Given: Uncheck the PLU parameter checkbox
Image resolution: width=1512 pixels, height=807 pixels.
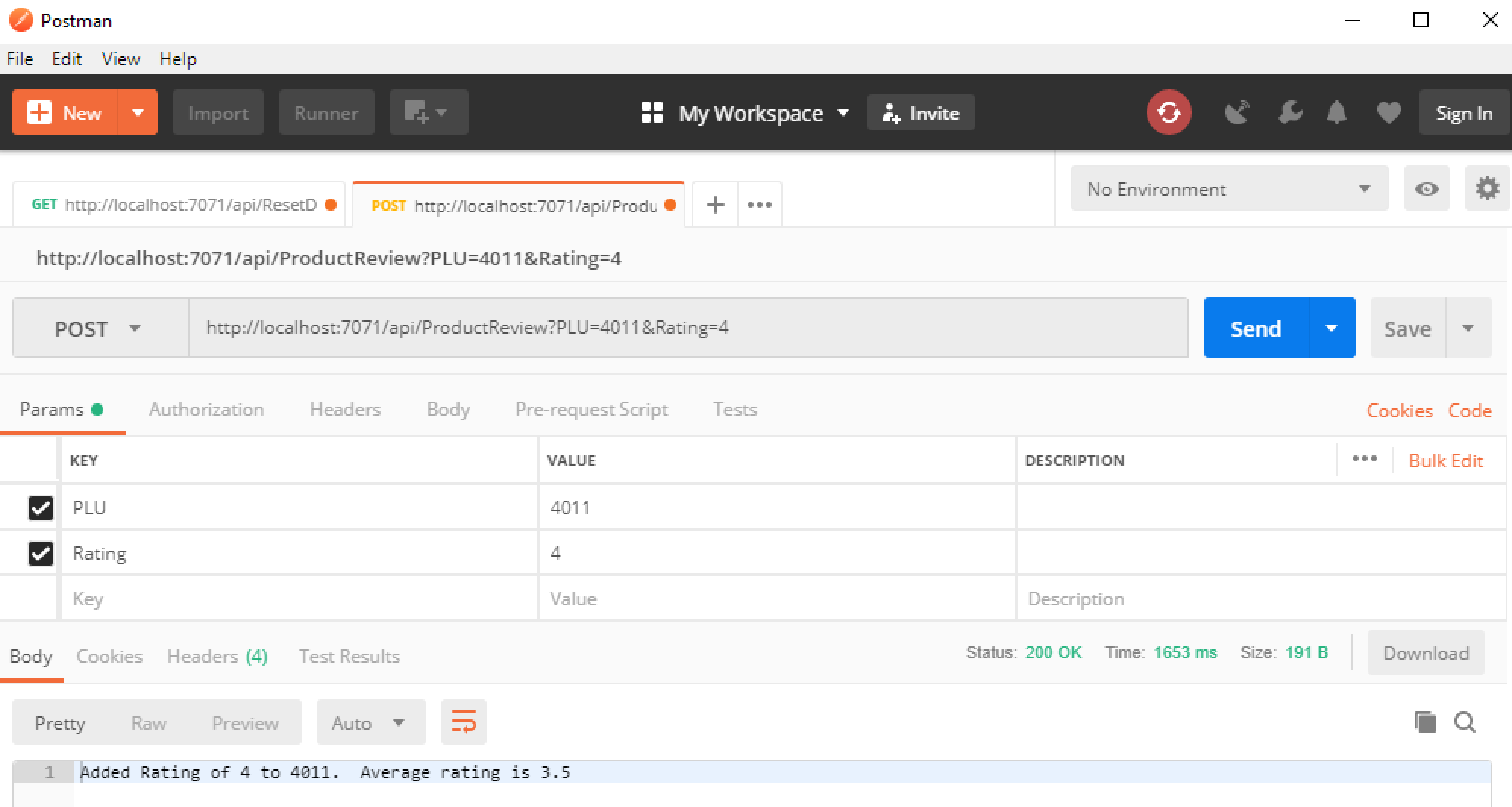Looking at the screenshot, I should [x=41, y=507].
